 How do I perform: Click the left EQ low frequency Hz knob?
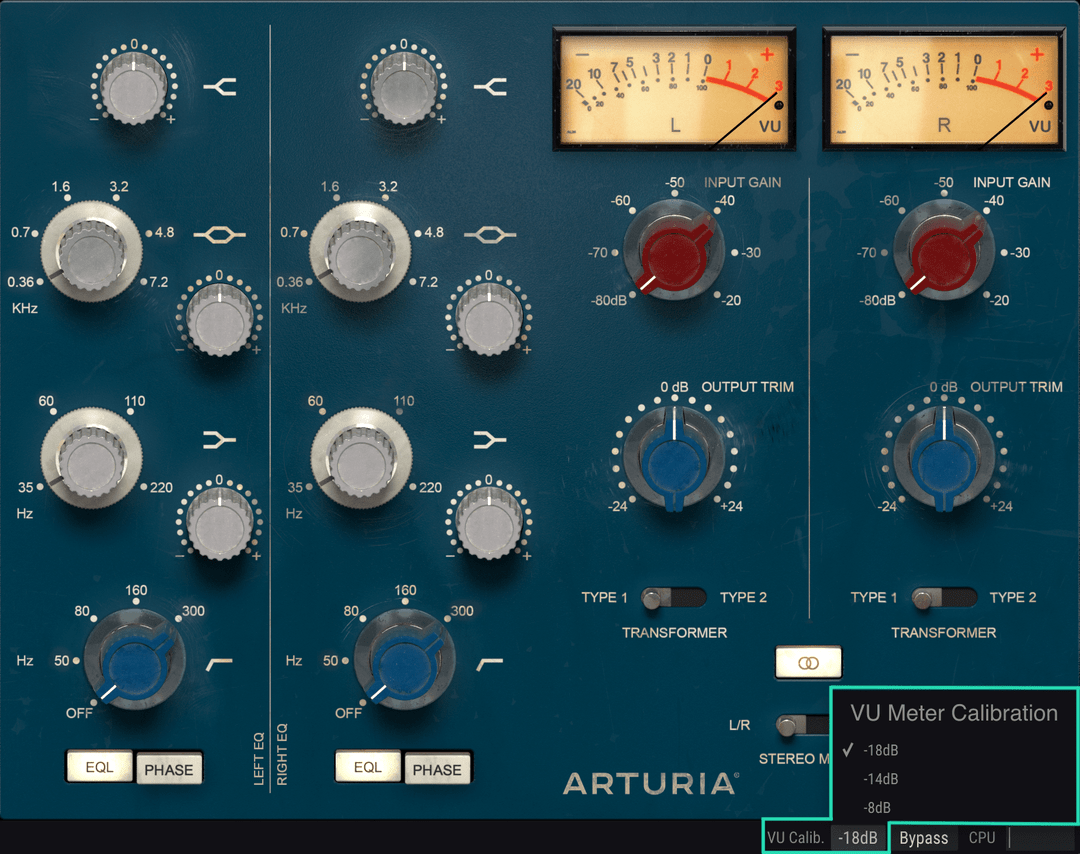(x=92, y=458)
